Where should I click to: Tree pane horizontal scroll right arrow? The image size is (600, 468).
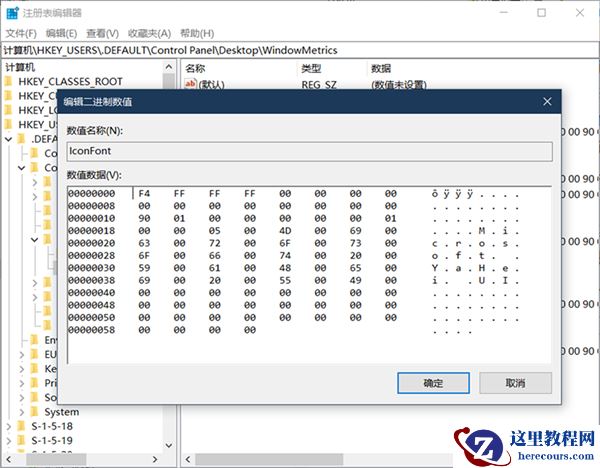155,459
